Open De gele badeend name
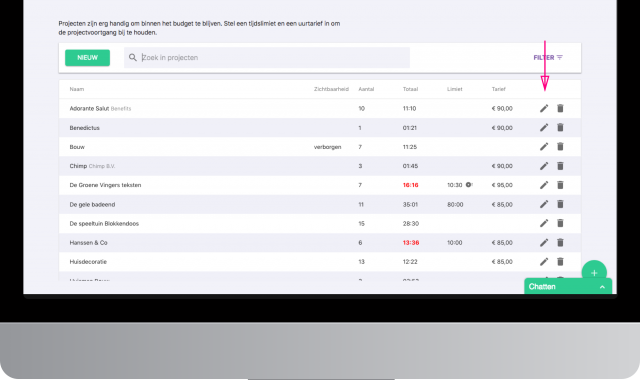The height and width of the screenshot is (380, 640). click(x=92, y=204)
